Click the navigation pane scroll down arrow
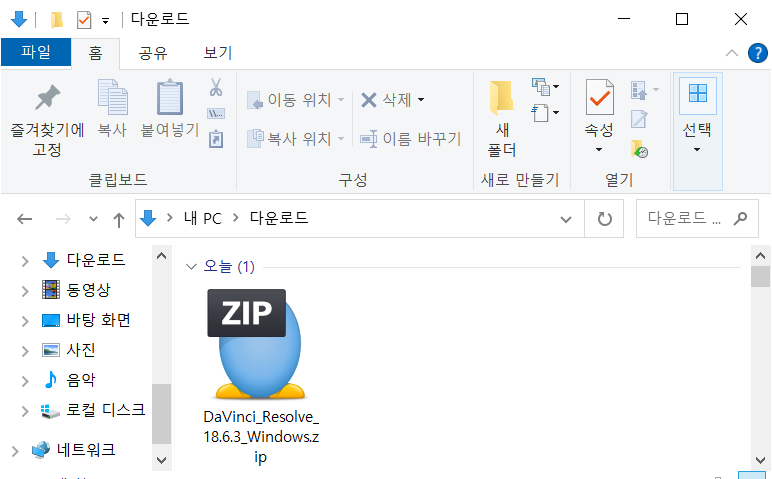The width and height of the screenshot is (772, 479). 161,461
